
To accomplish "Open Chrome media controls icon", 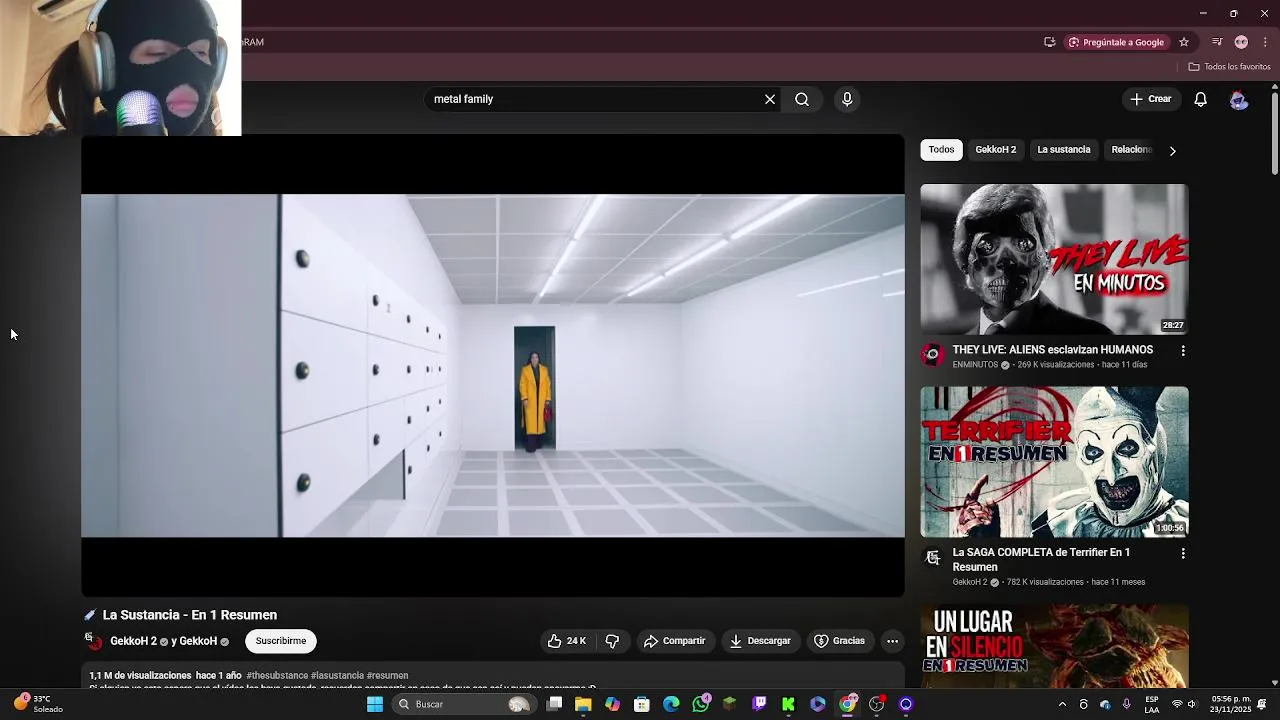I will (1217, 42).
